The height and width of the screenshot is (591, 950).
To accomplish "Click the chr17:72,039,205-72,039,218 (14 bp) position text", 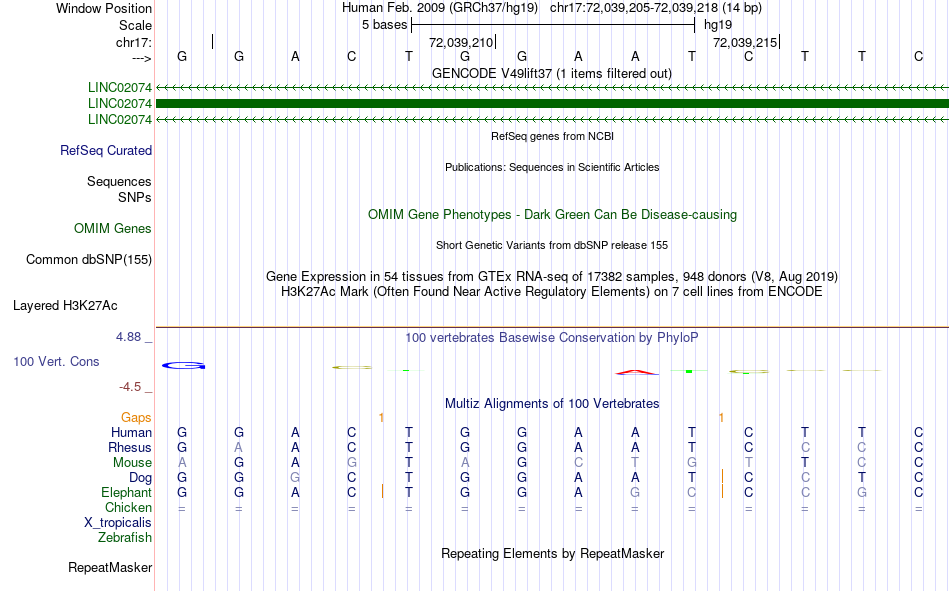I will 656,8.
